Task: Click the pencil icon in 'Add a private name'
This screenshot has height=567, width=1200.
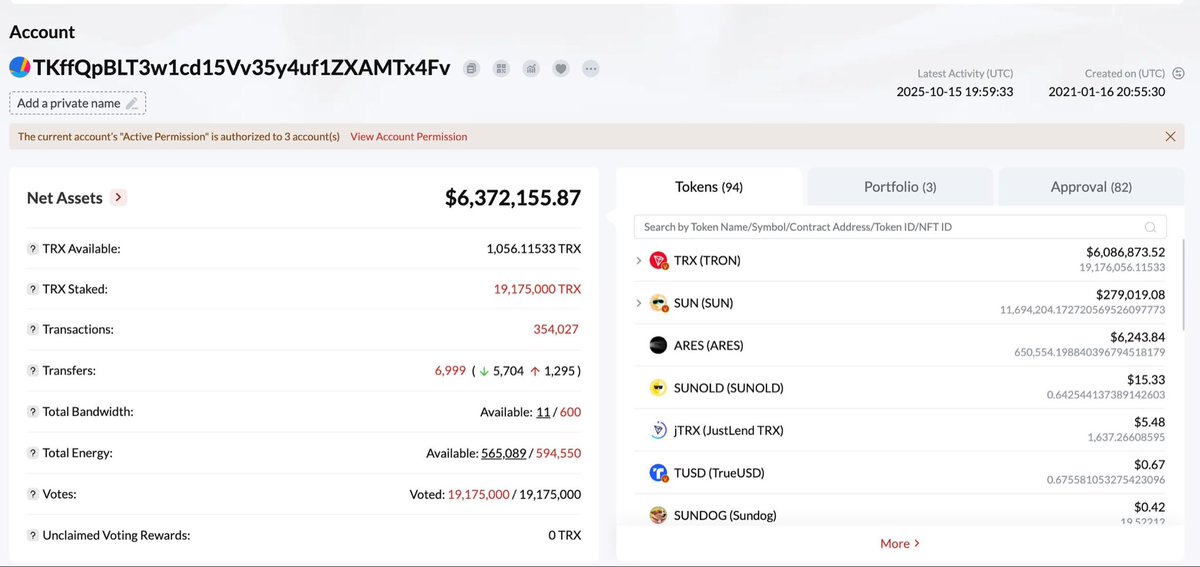Action: pos(132,103)
